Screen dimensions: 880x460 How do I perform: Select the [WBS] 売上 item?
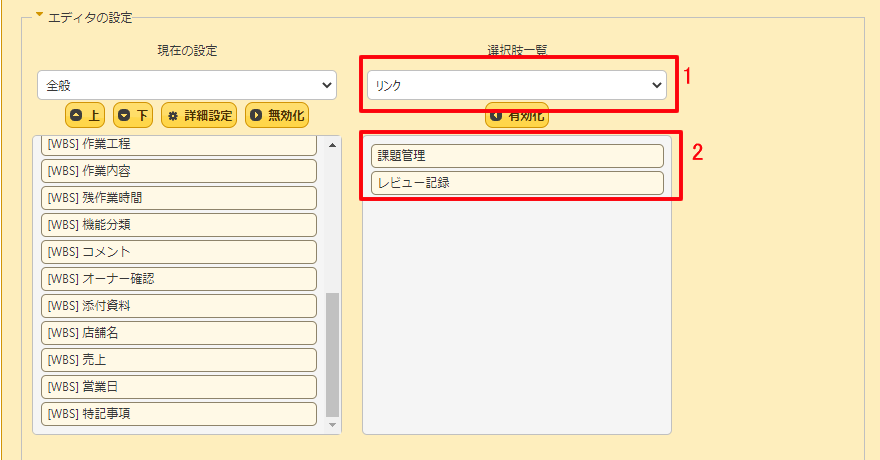[179, 360]
